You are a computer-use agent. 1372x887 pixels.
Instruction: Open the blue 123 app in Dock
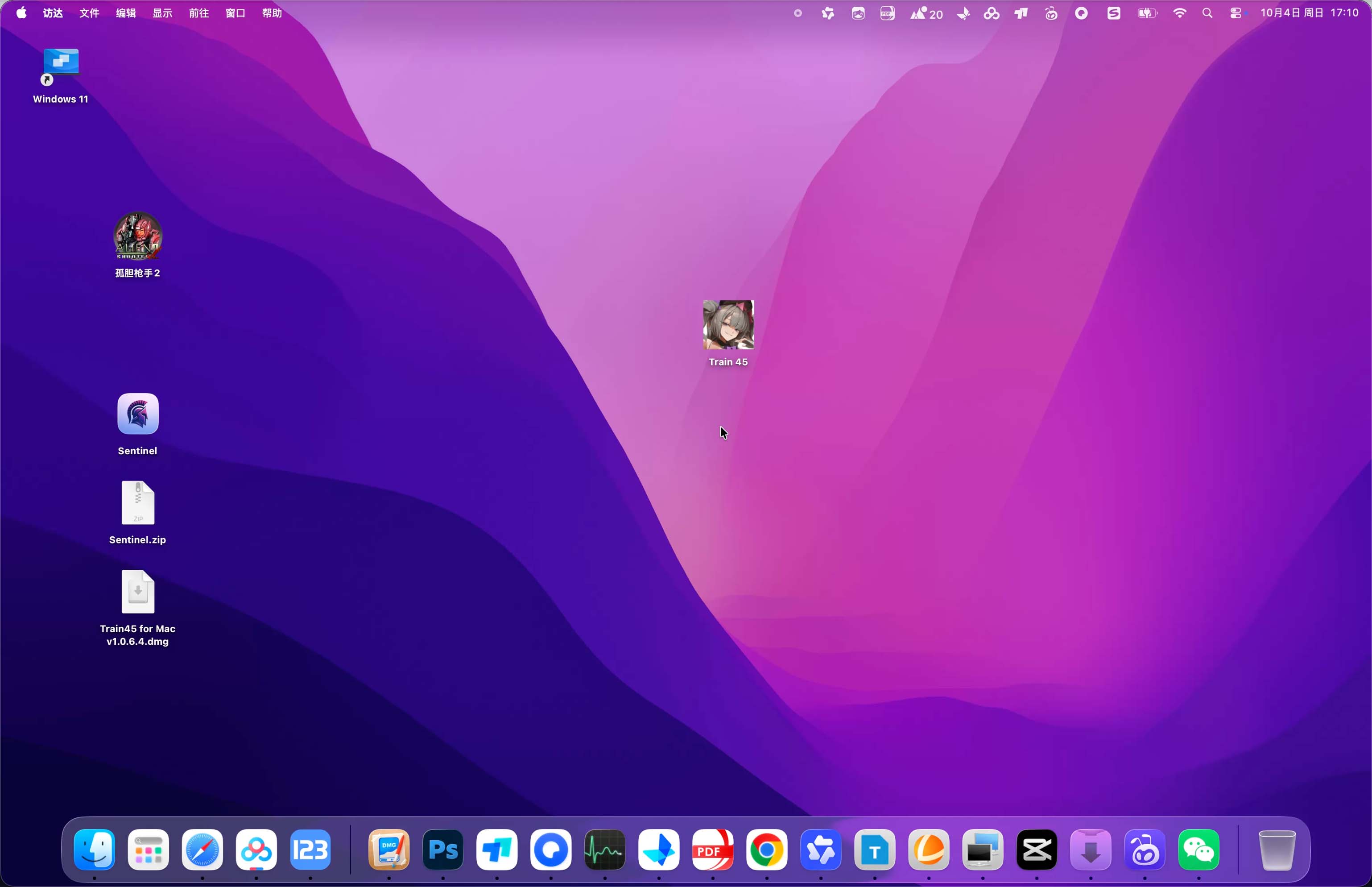click(x=310, y=850)
